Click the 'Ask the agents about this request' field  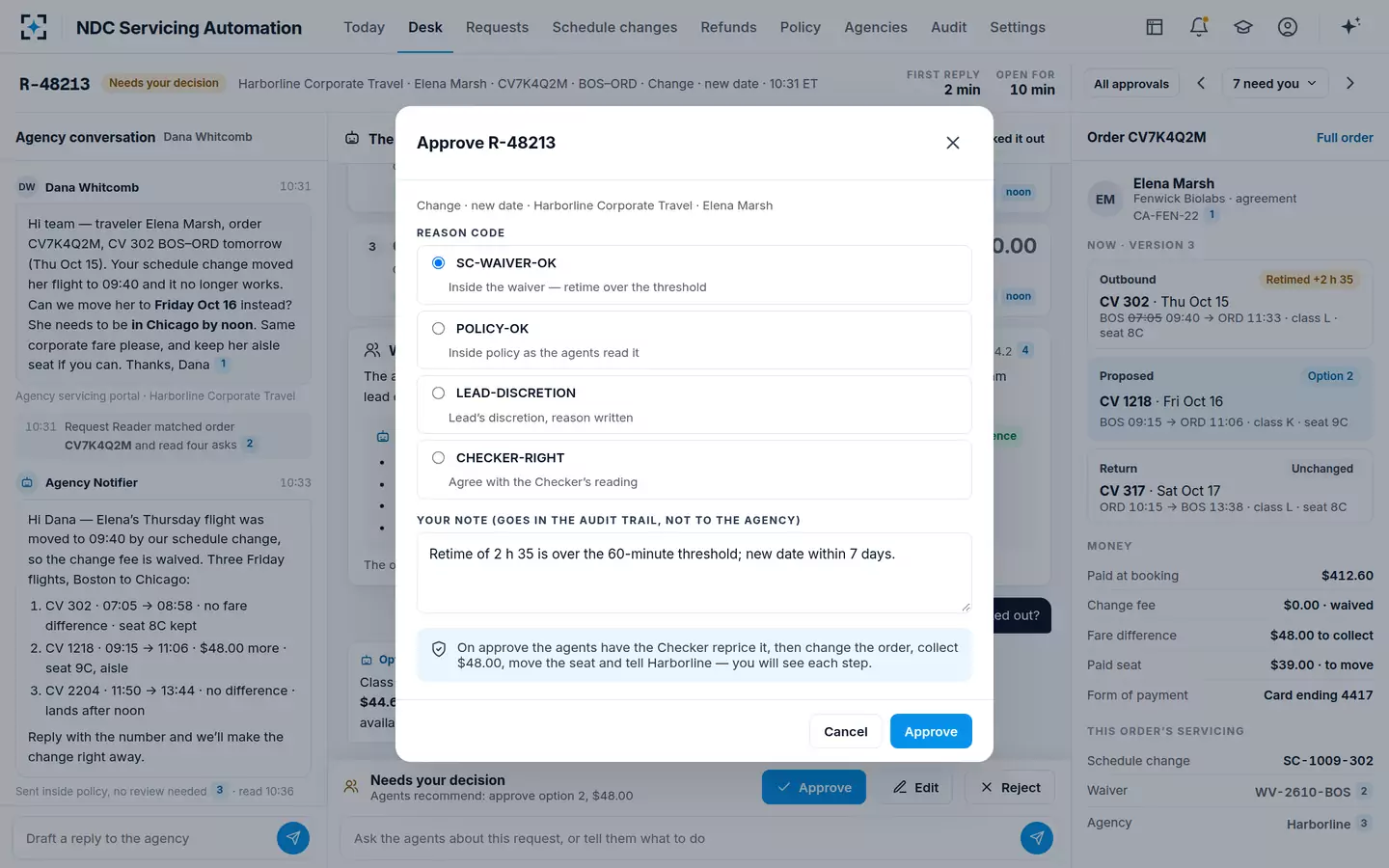point(680,838)
